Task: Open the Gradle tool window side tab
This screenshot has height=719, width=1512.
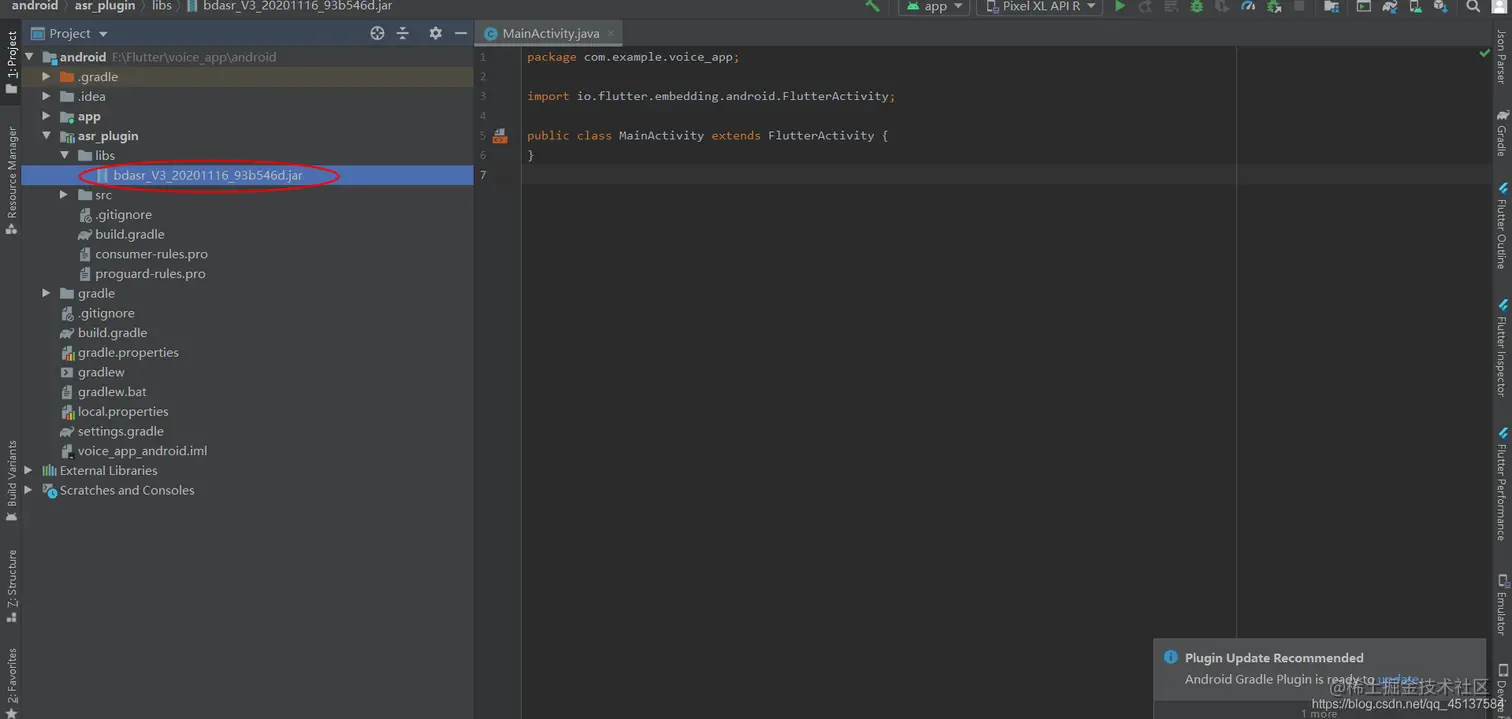Action: click(1501, 132)
